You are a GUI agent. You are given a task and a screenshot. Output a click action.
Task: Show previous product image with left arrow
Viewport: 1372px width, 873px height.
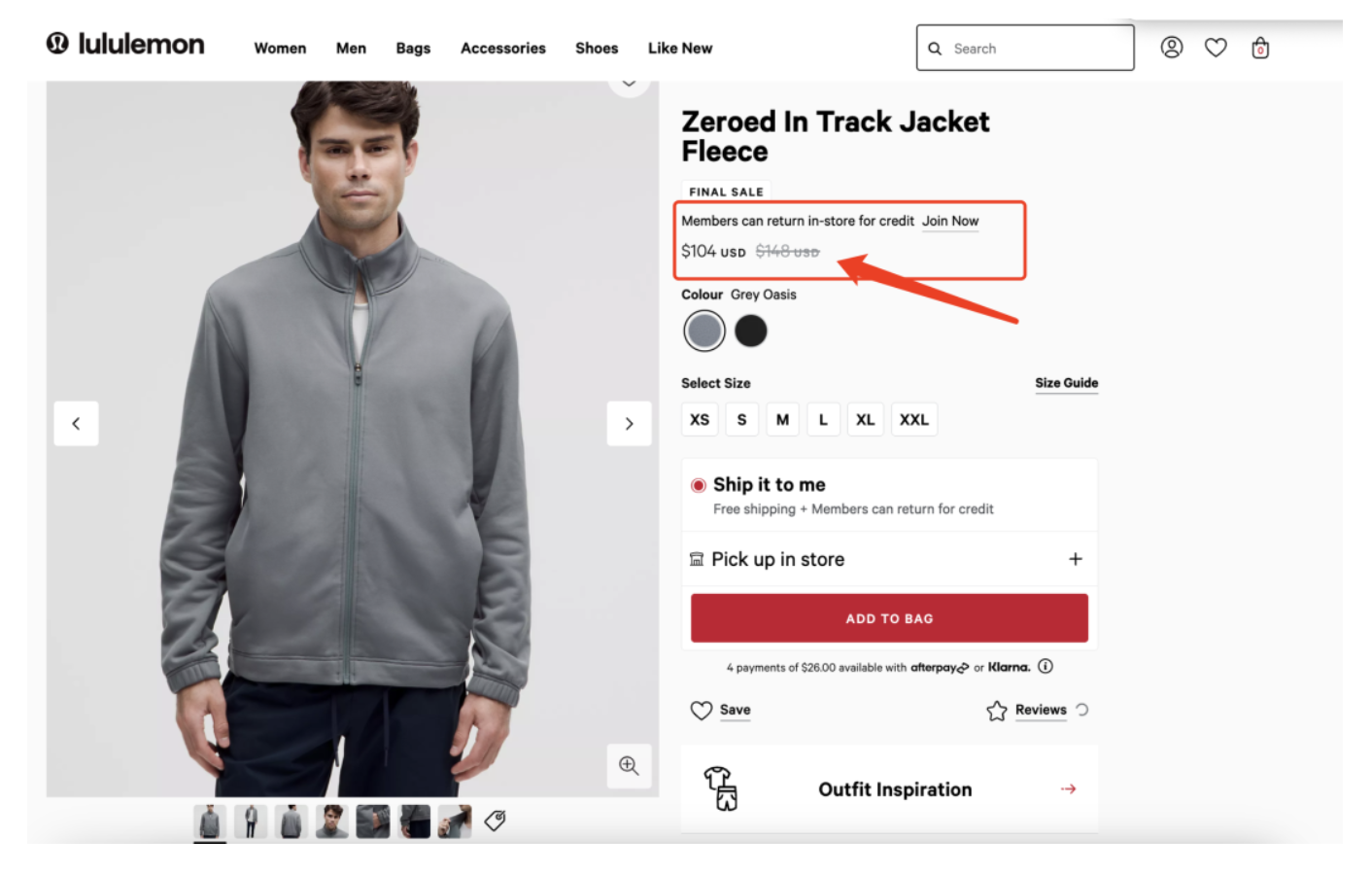(76, 424)
